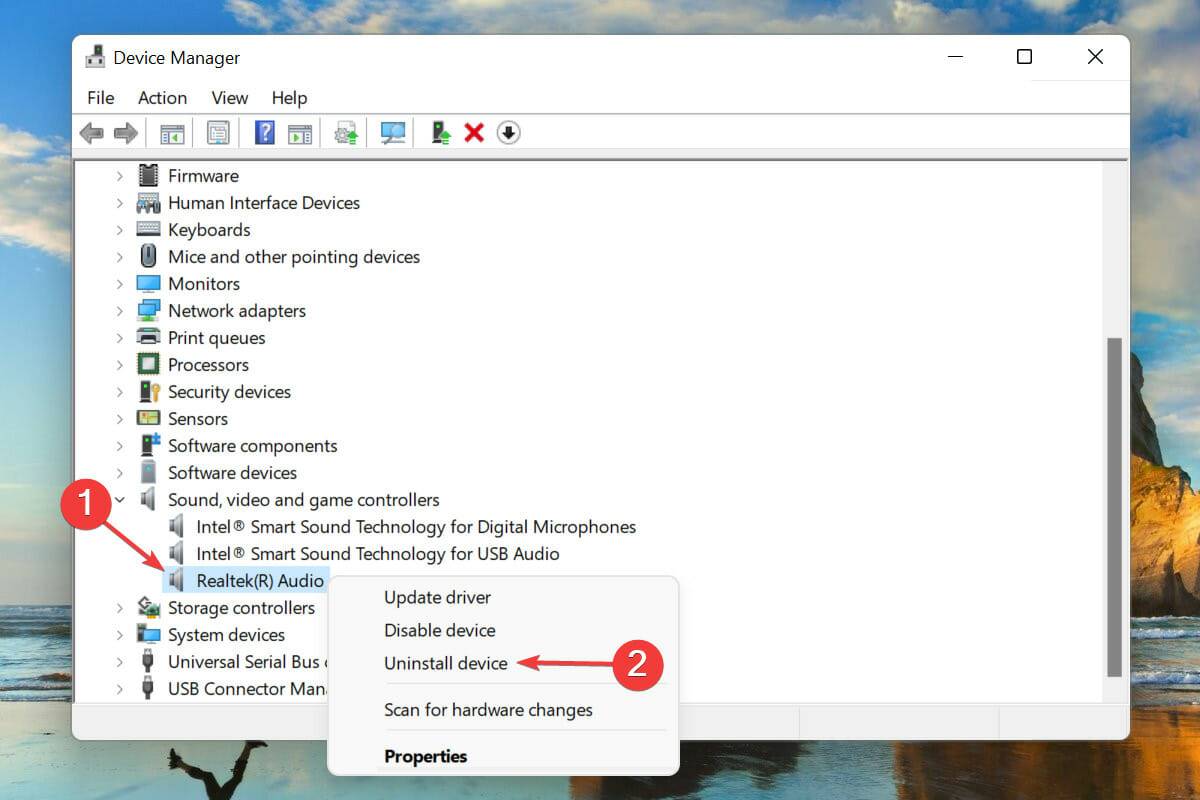Select Update driver in the context menu
This screenshot has width=1200, height=800.
click(x=437, y=597)
